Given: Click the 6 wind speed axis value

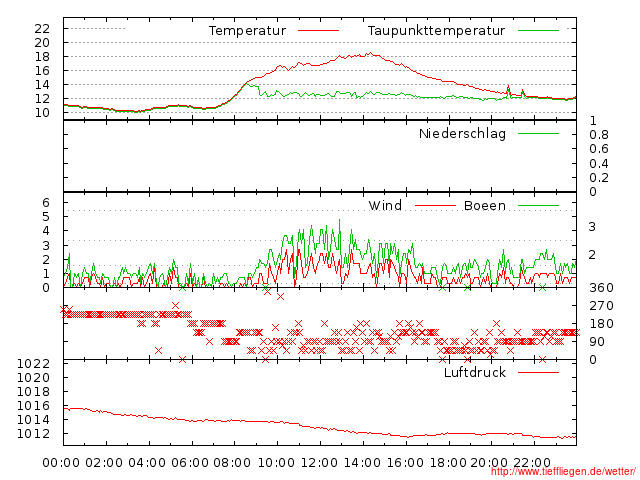Looking at the screenshot, I should click(46, 202).
